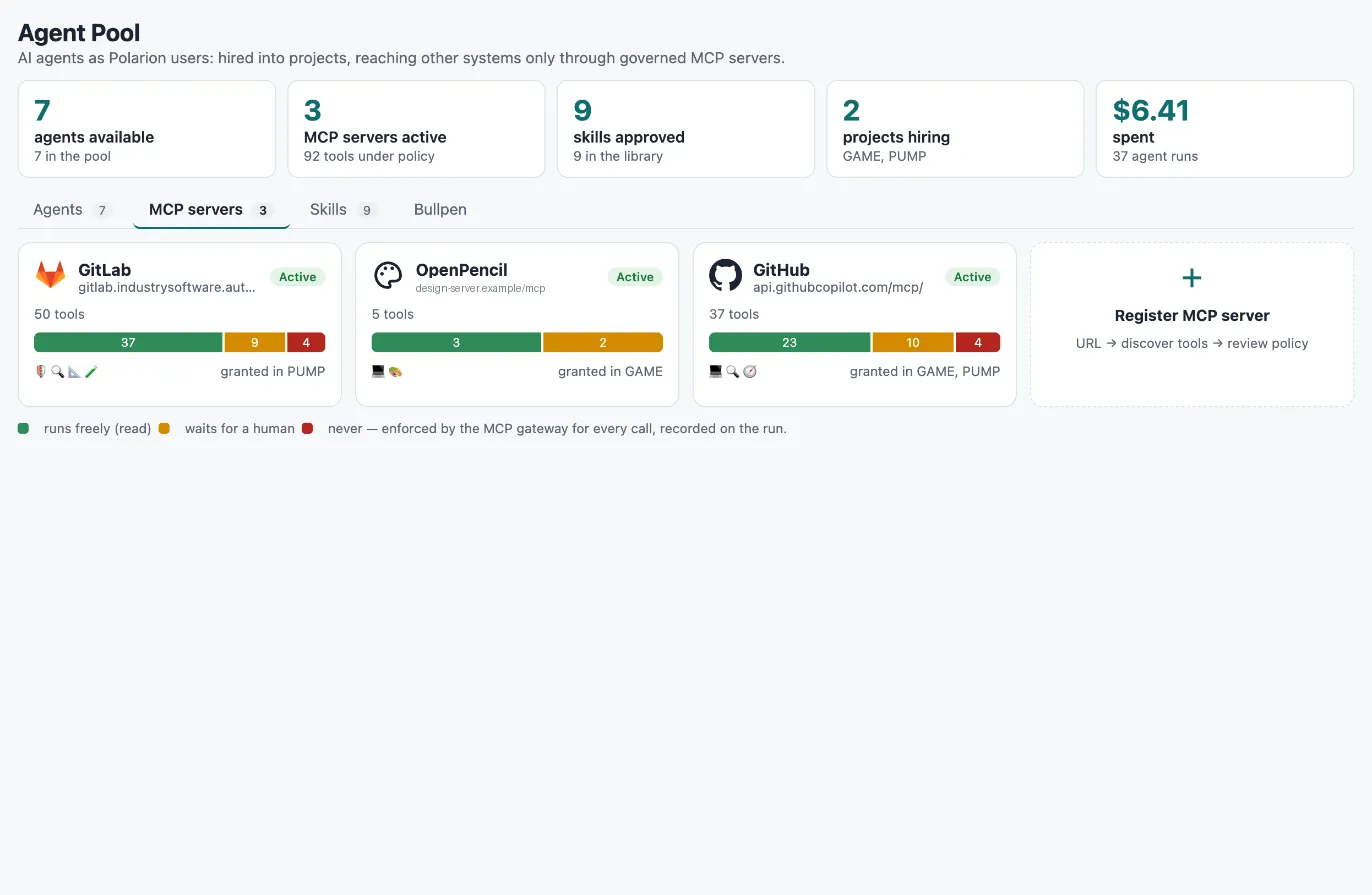This screenshot has height=895, width=1372.
Task: Click the Active badge on GitLab card
Action: click(x=297, y=277)
